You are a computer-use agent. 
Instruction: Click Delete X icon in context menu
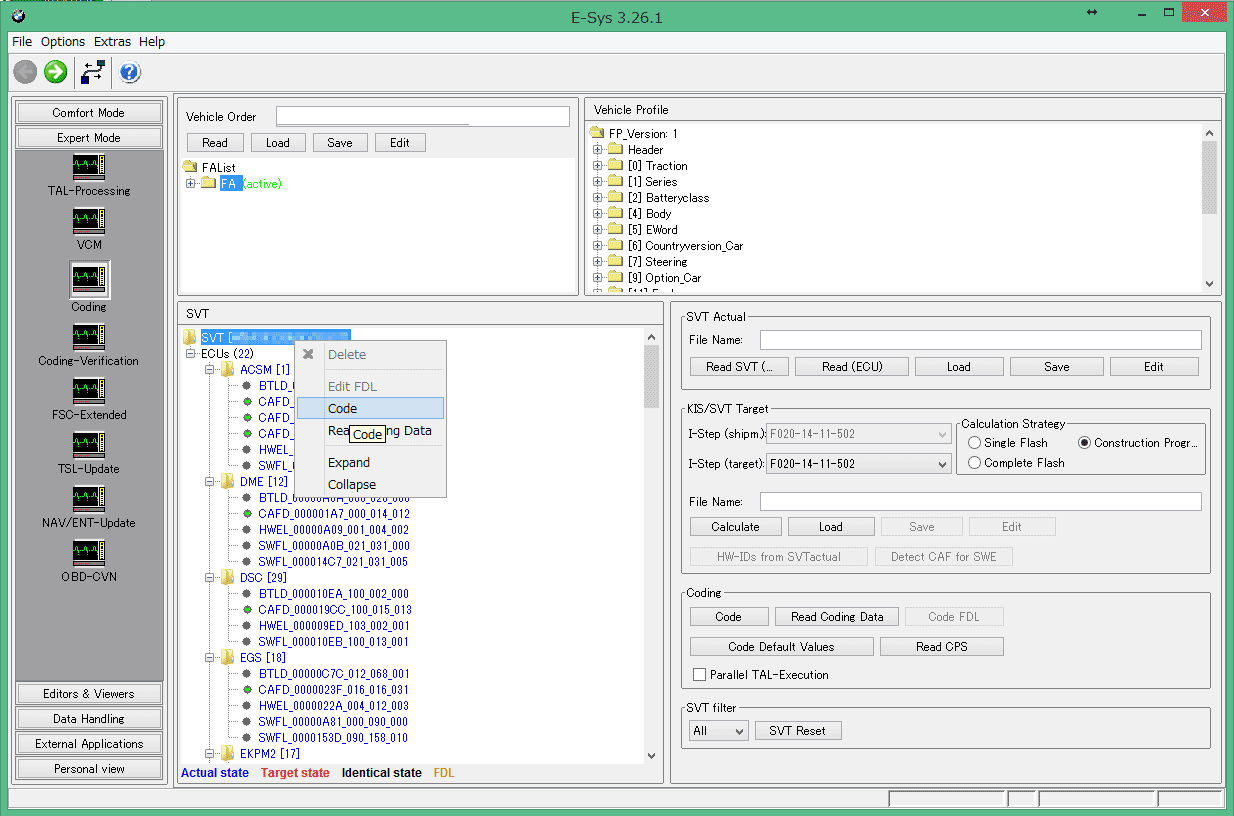308,354
